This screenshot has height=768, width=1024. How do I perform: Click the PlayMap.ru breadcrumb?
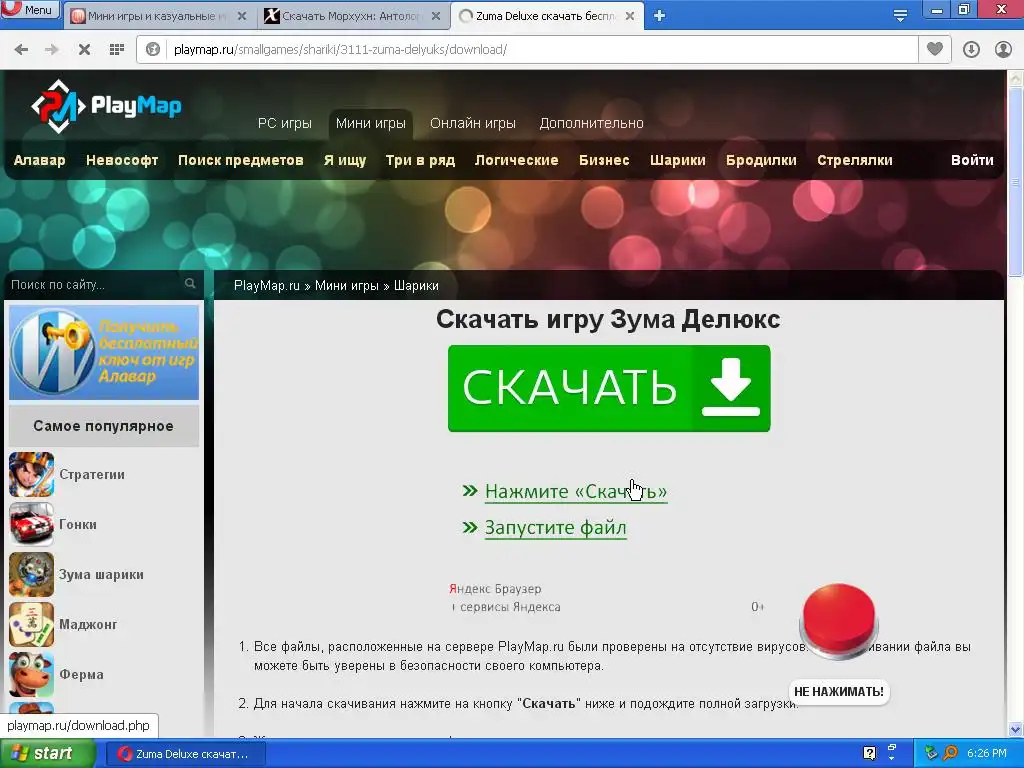[x=266, y=285]
